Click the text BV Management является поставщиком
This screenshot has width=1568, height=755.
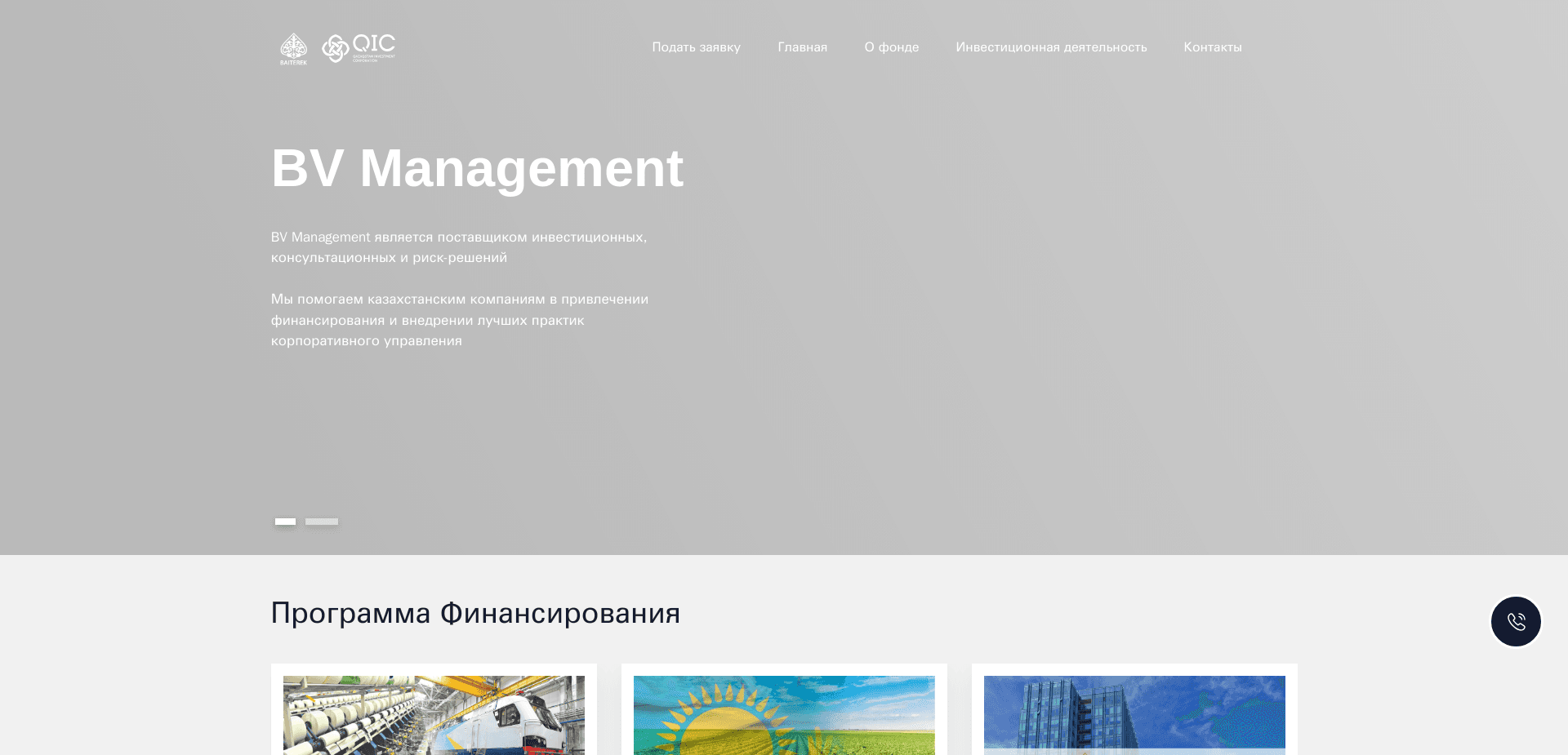[459, 247]
